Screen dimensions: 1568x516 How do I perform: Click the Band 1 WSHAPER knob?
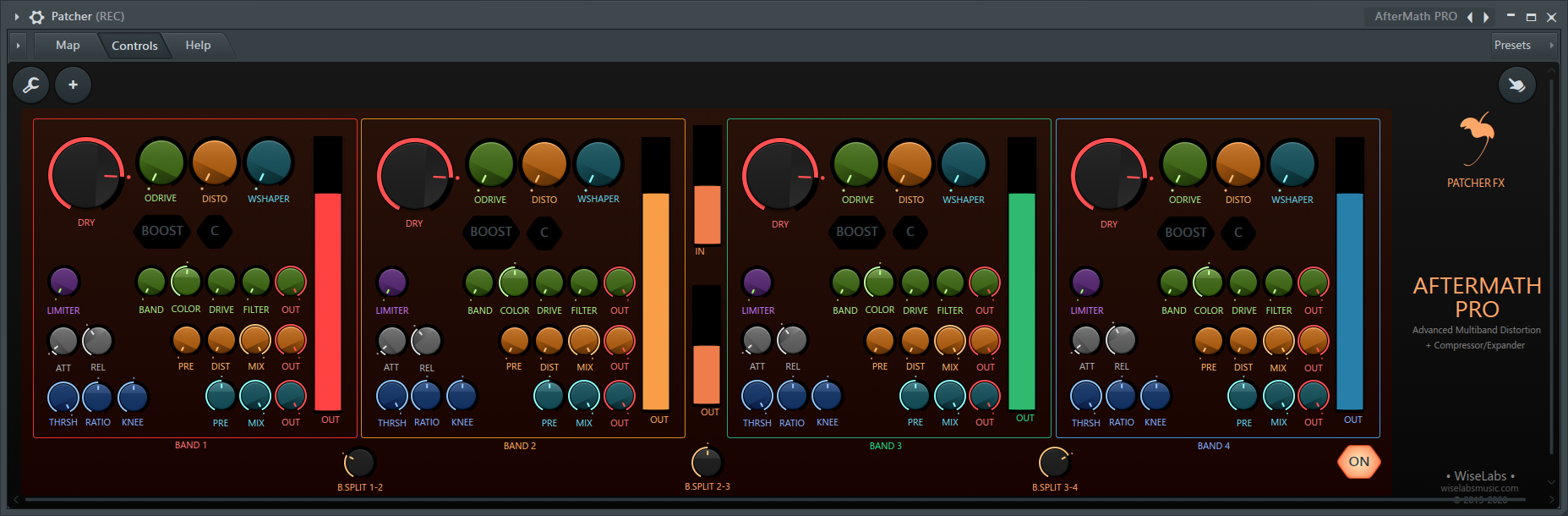point(269,162)
